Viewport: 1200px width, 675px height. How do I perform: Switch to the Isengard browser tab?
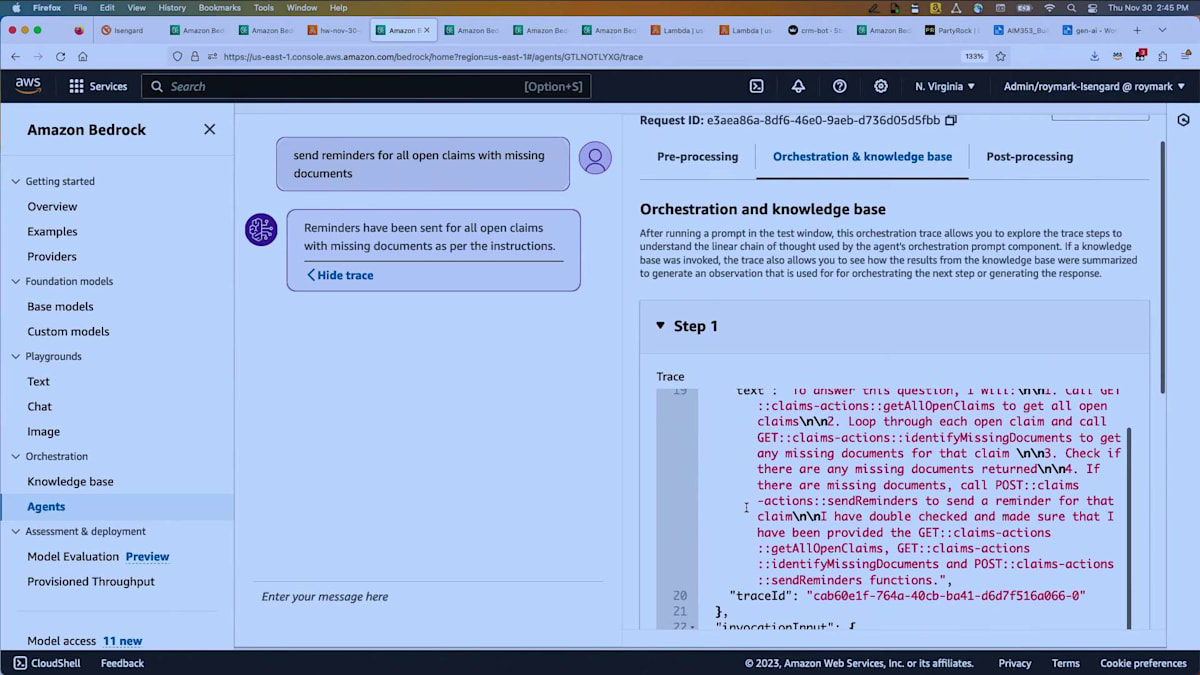129,30
